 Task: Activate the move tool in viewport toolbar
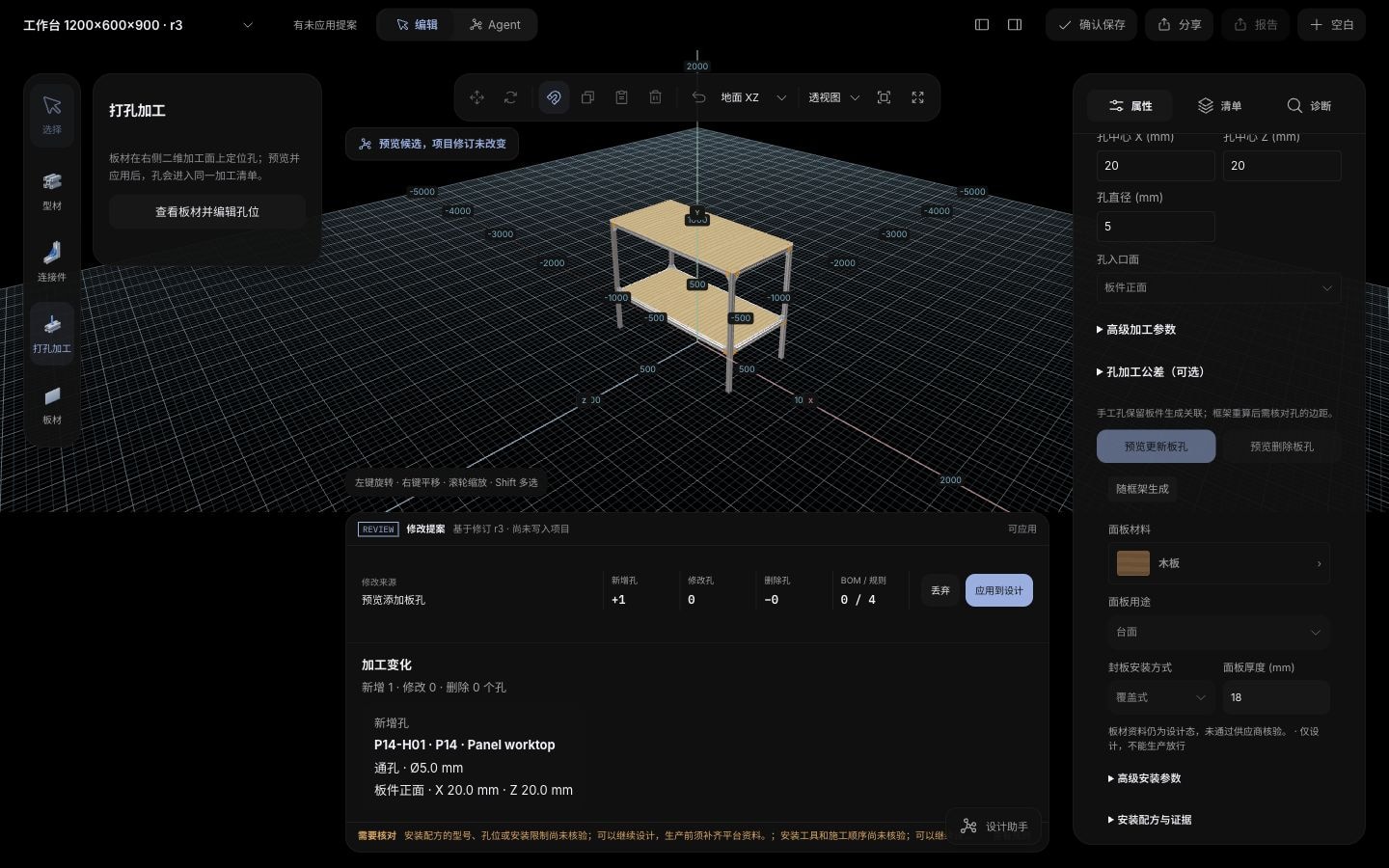tap(477, 97)
